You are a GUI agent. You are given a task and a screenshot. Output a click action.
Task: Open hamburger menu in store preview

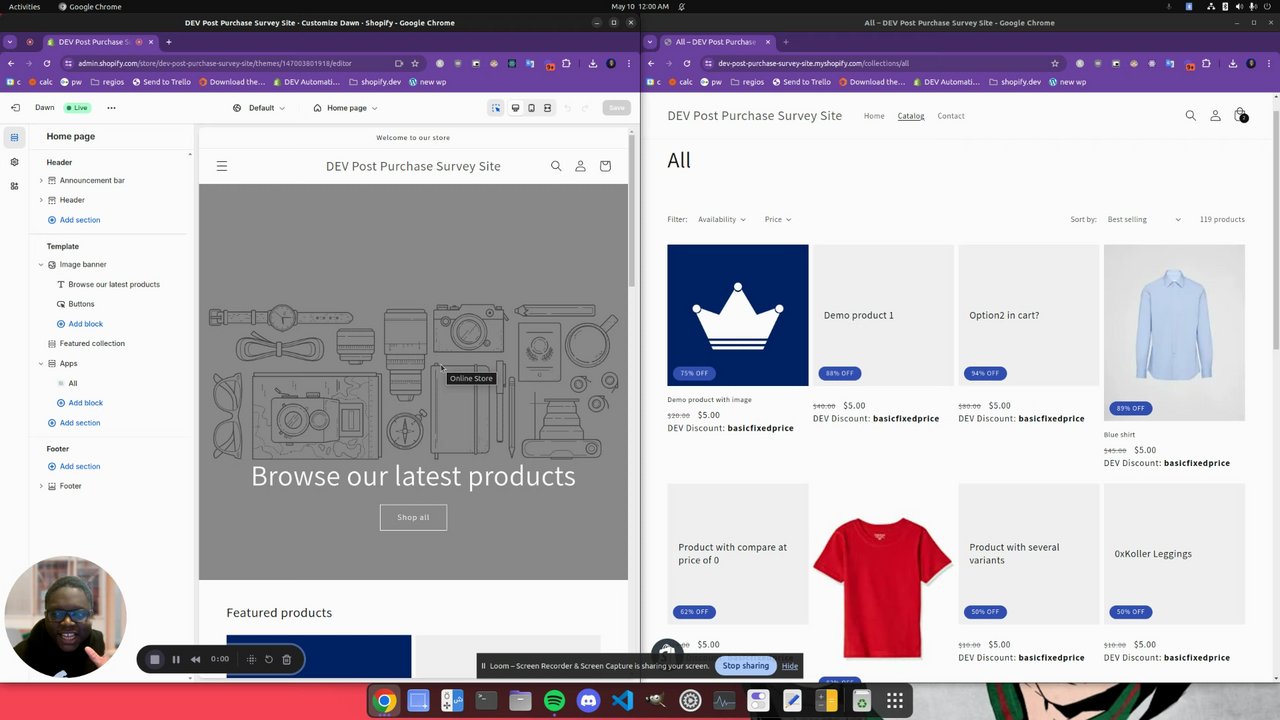coord(222,166)
